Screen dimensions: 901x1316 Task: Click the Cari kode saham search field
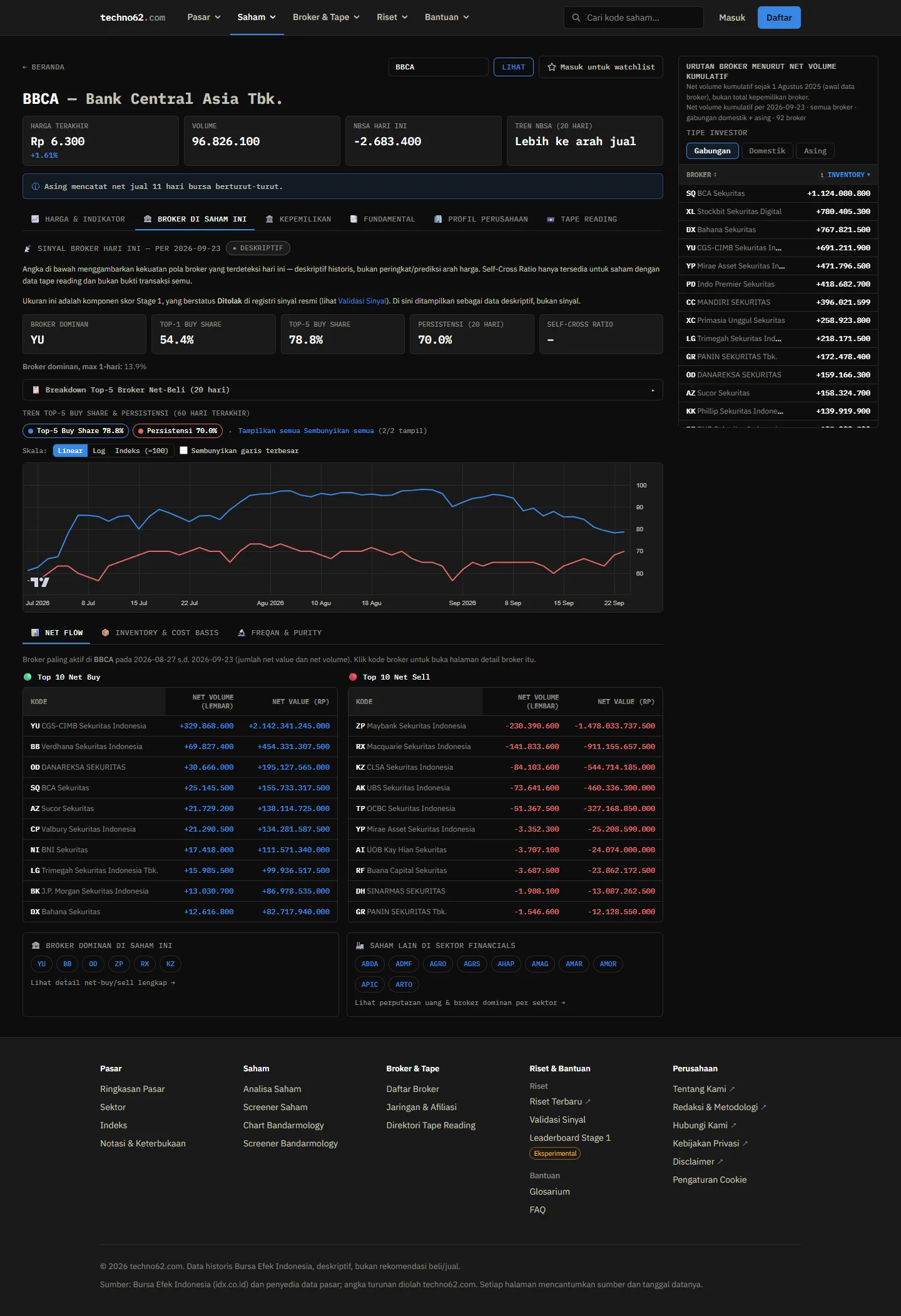634,18
